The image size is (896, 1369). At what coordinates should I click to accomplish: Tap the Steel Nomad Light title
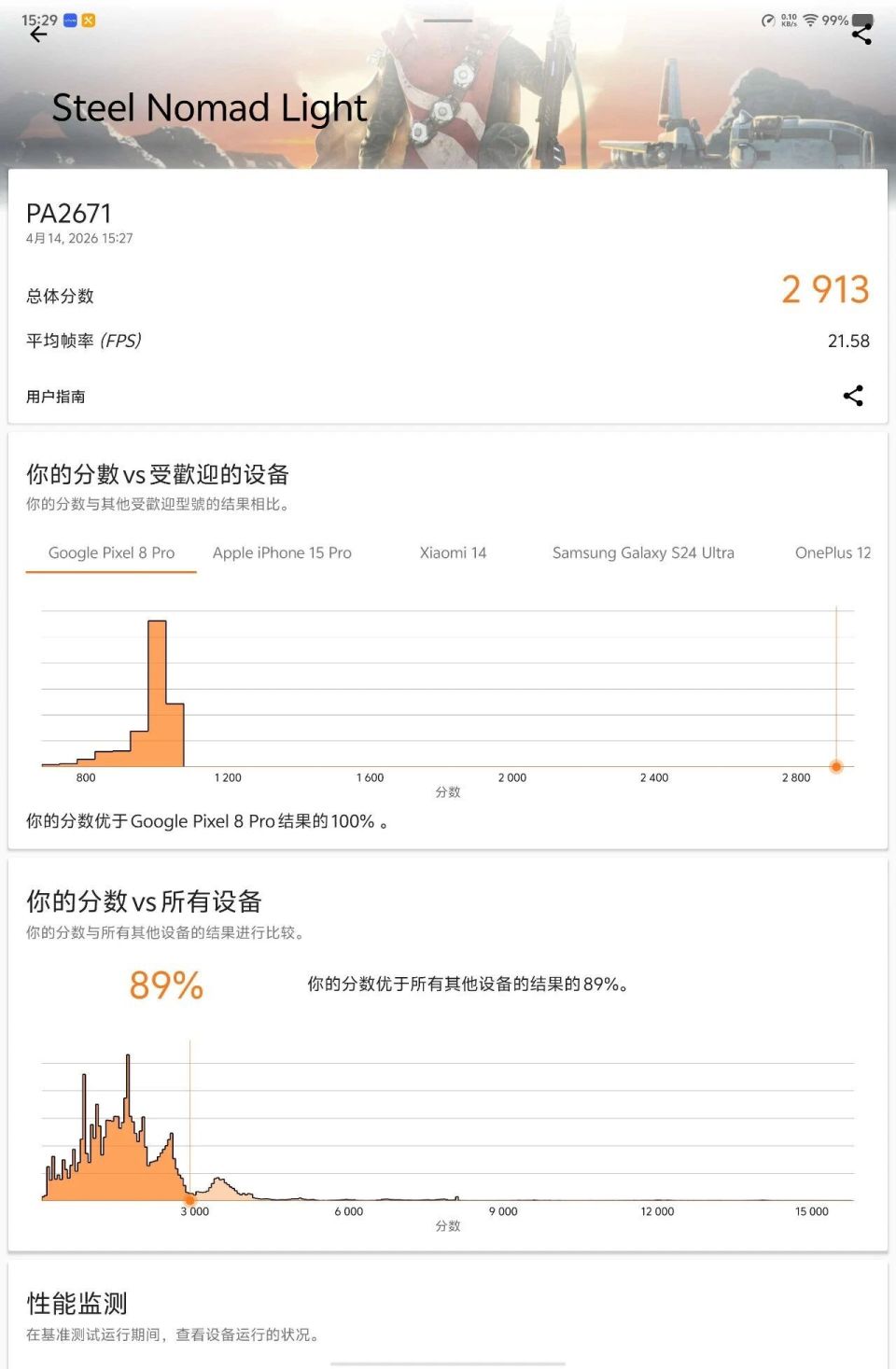pyautogui.click(x=209, y=108)
